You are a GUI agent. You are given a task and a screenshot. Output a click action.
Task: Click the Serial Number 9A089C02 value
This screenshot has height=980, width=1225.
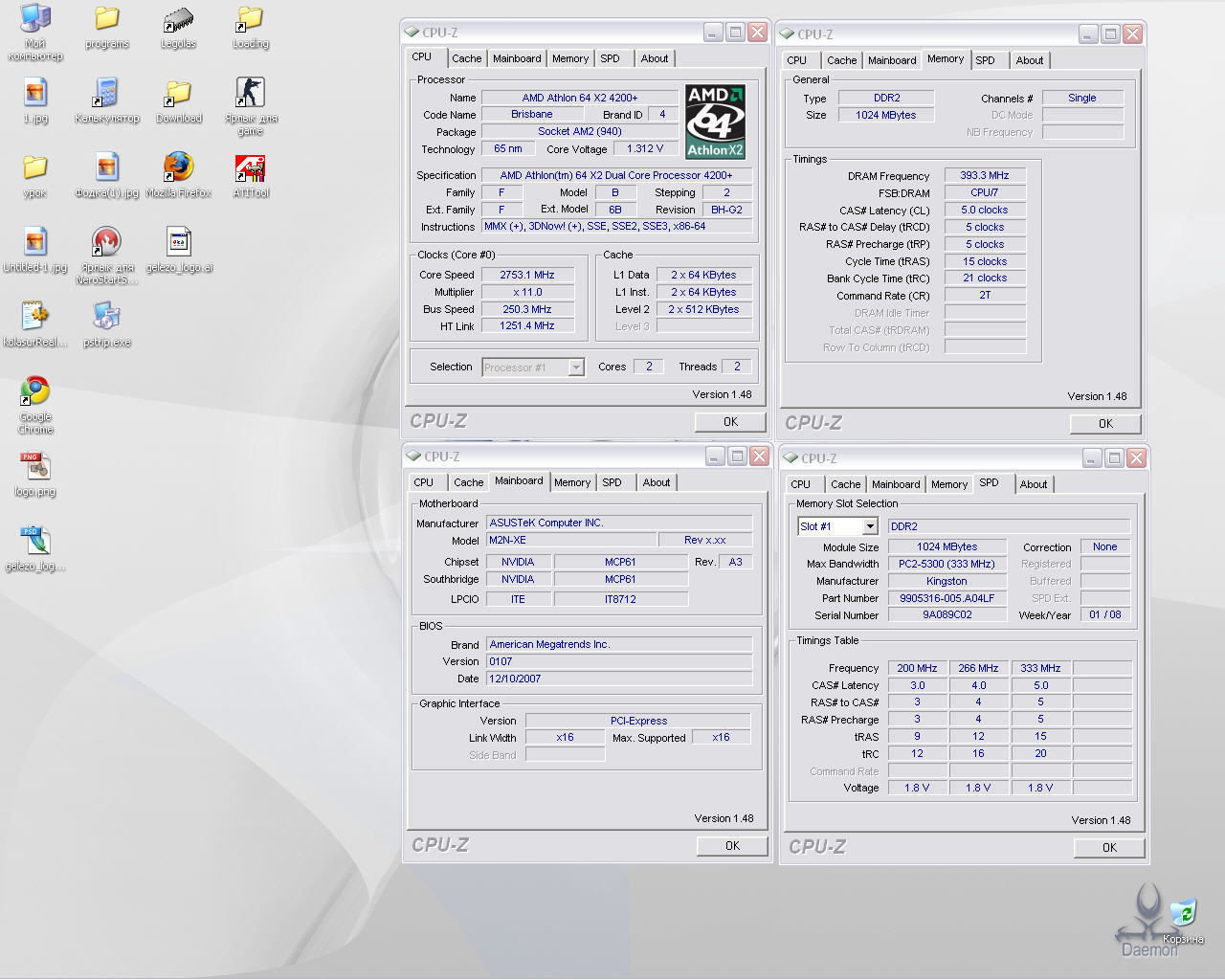click(x=947, y=615)
